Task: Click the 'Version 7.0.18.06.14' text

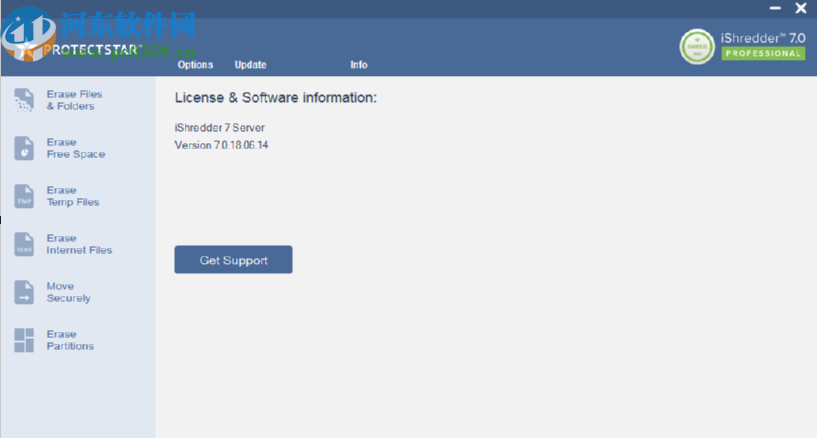Action: point(221,145)
